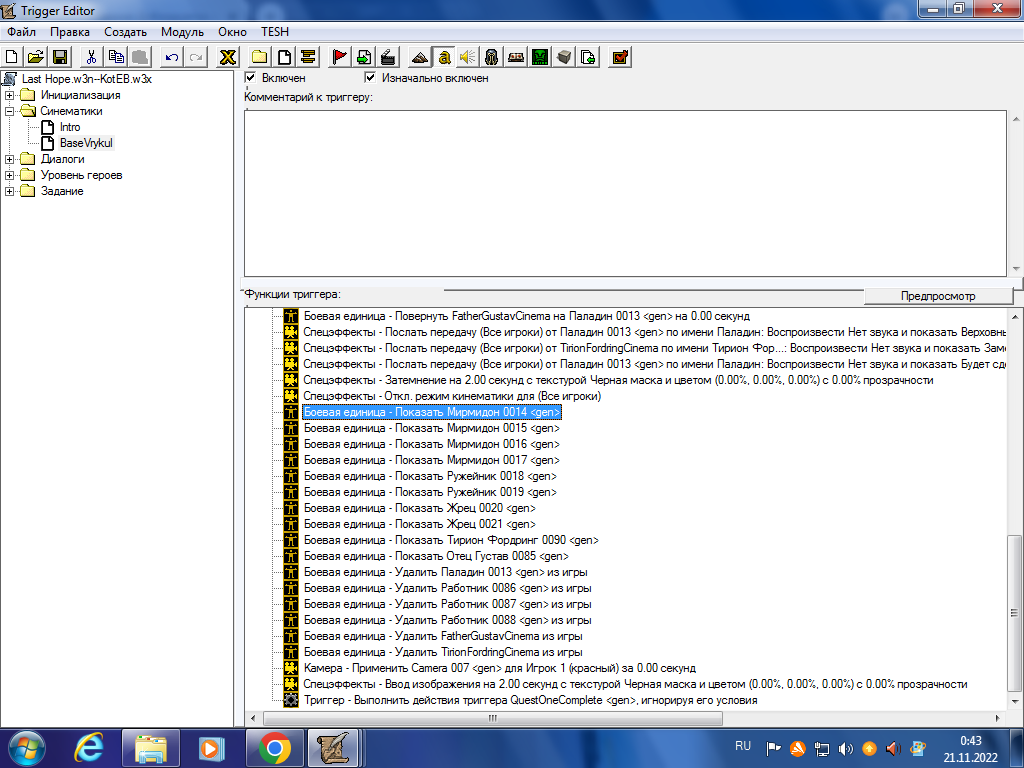Add a new trigger comment icon
This screenshot has height=768, width=1024.
[308, 57]
